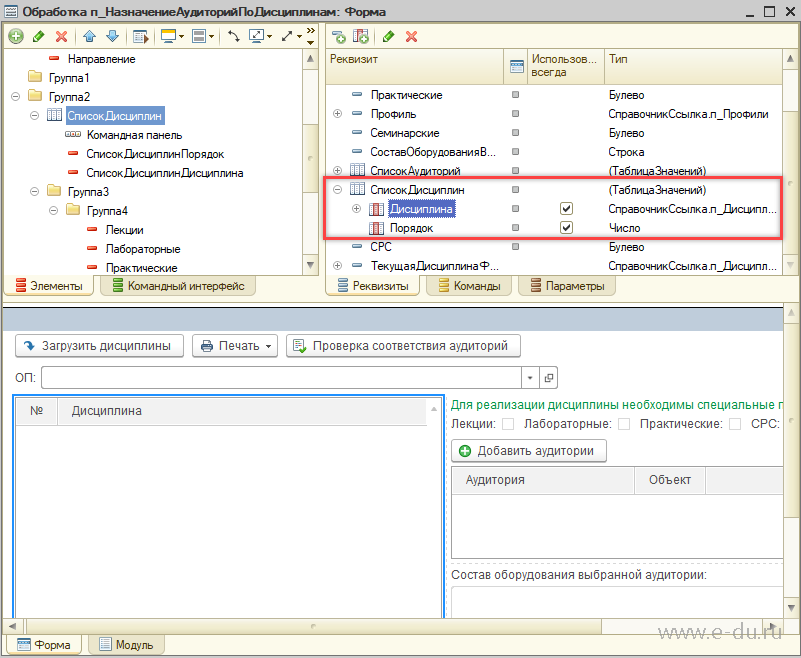Screen dimensions: 801x658
Task: Open the Печать button menu
Action: (235, 346)
